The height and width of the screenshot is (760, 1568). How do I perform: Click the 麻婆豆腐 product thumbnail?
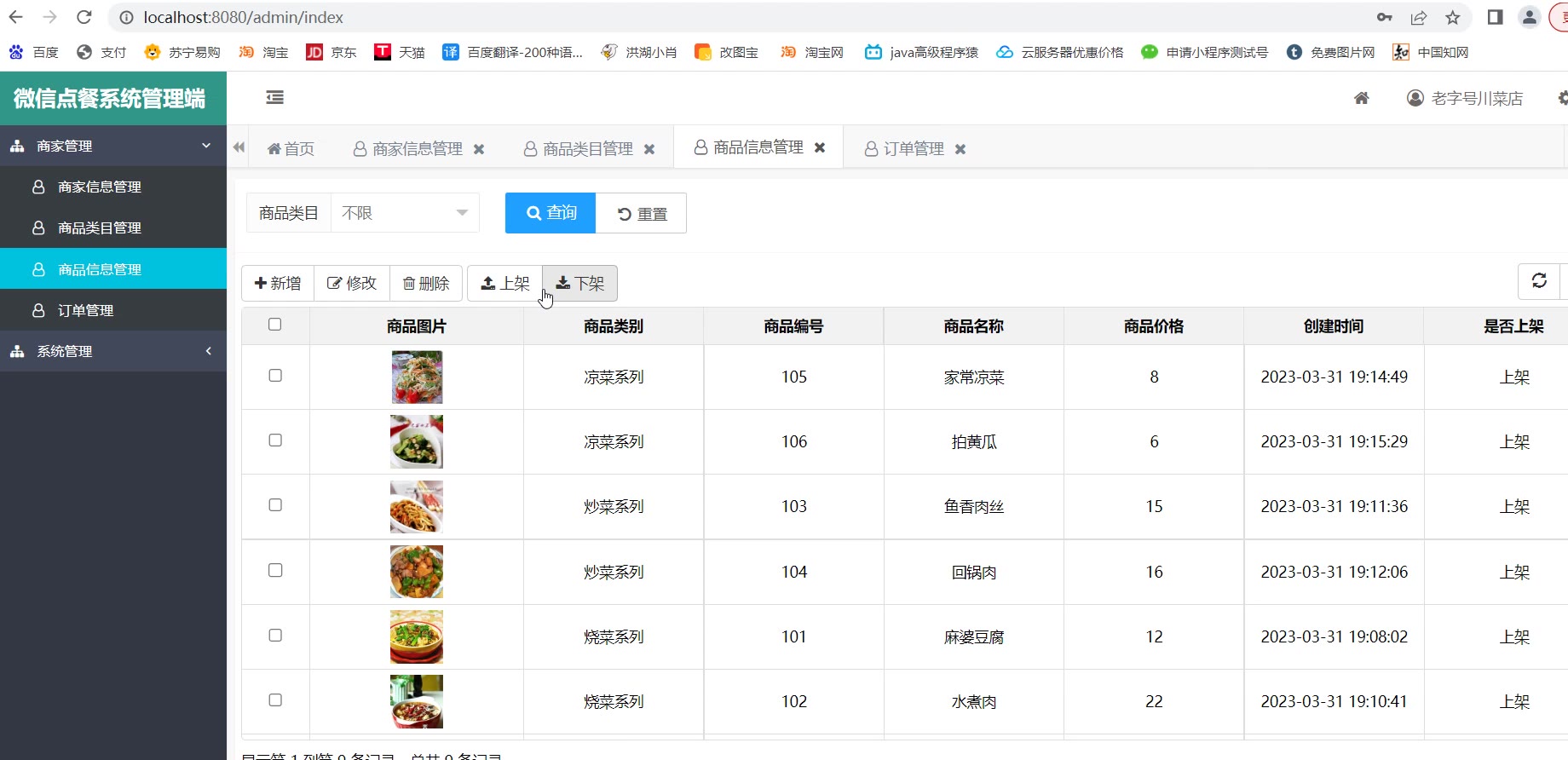pyautogui.click(x=417, y=636)
